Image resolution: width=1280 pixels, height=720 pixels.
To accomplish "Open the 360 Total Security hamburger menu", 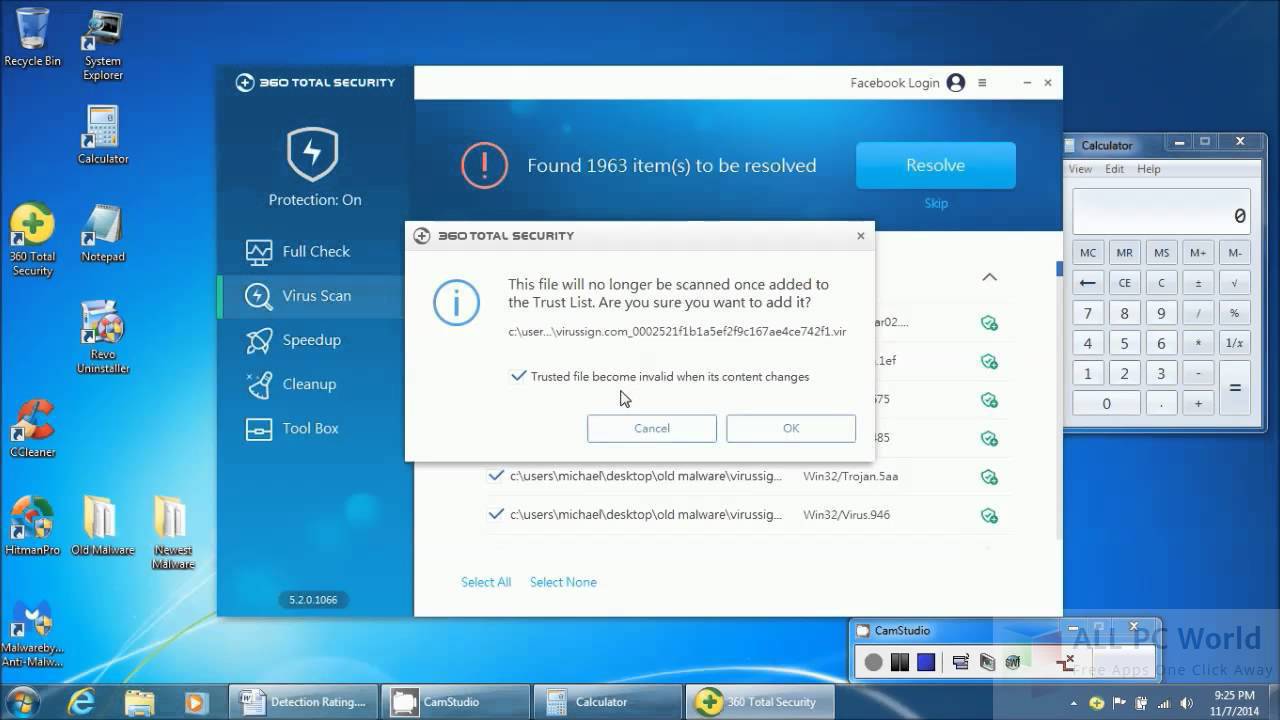I will pyautogui.click(x=982, y=83).
